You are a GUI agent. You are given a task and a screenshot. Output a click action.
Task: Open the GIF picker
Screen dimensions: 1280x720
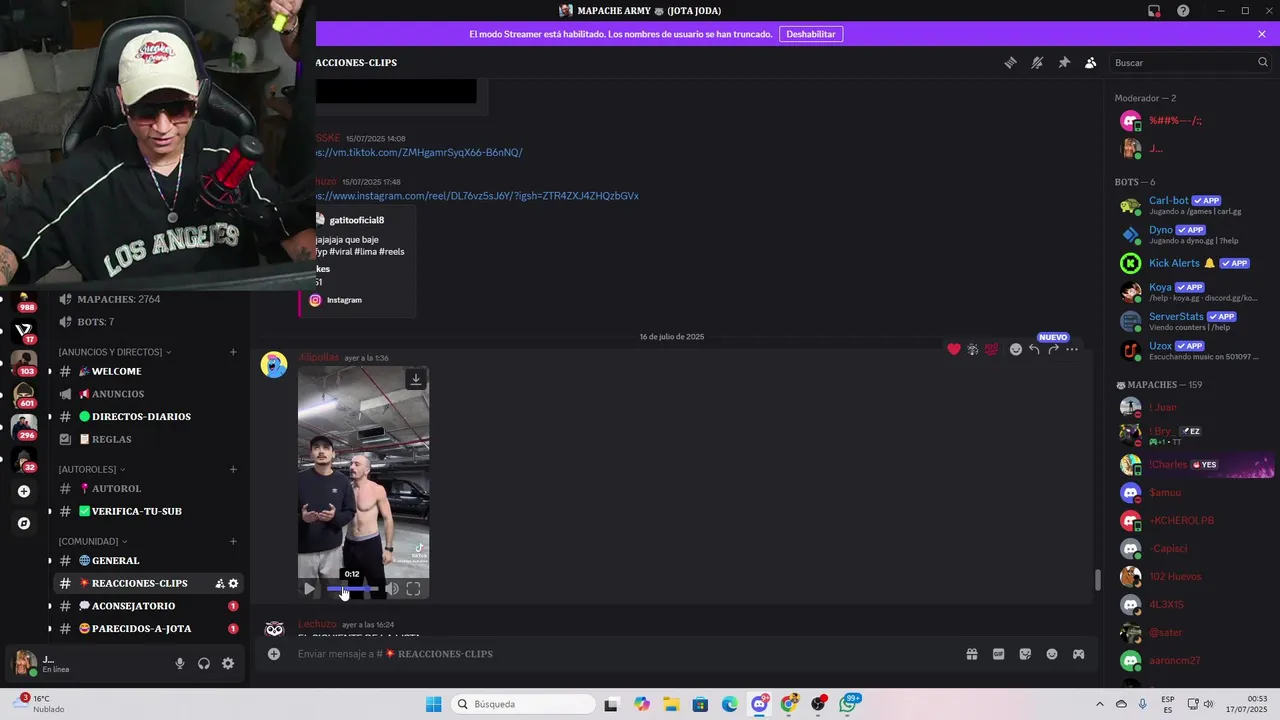tap(998, 654)
